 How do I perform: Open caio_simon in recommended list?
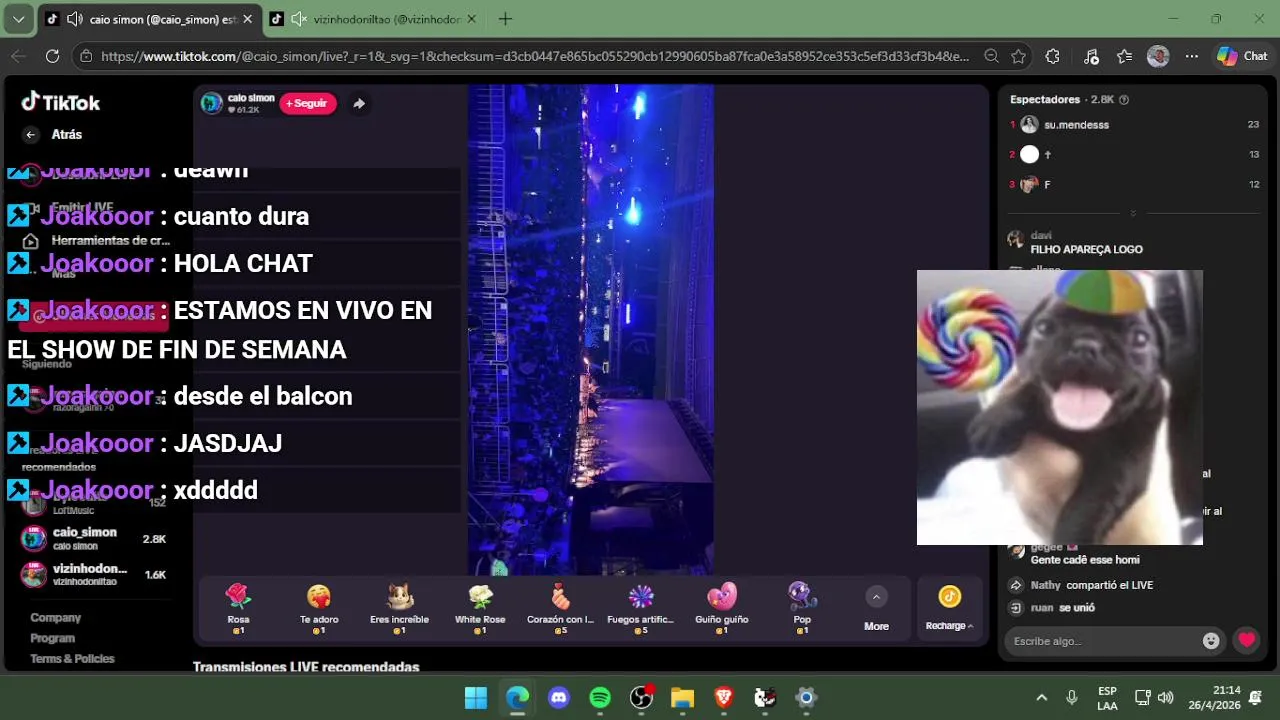click(x=93, y=539)
